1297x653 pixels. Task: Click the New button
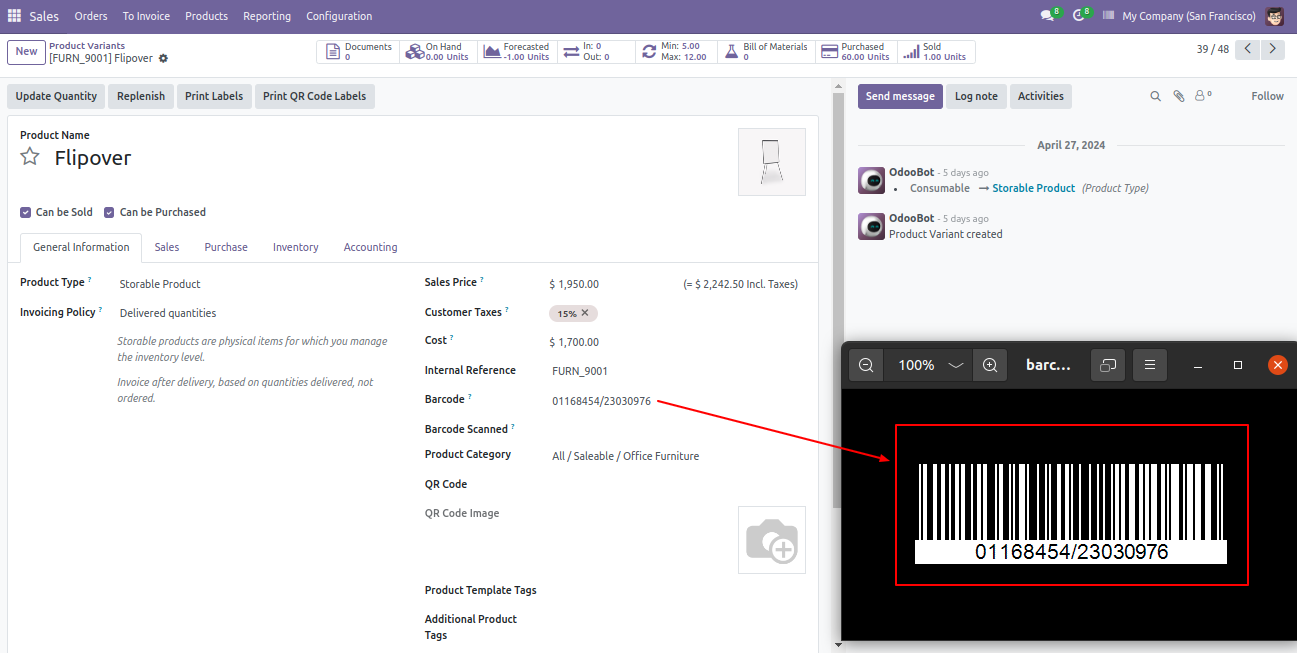(x=26, y=52)
